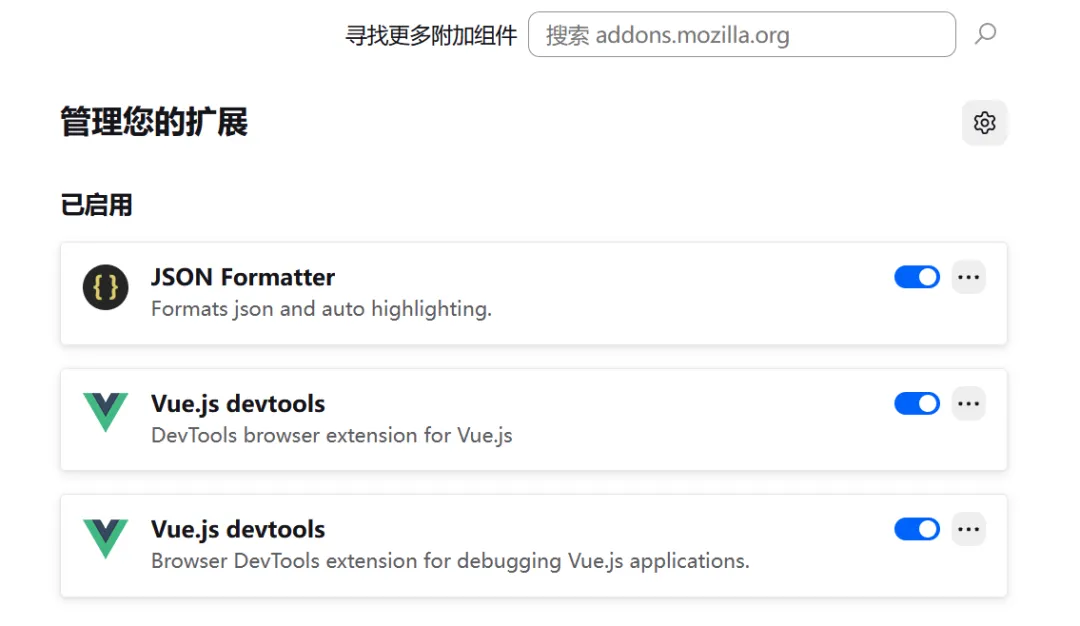Select the Vue.js devtools title in the last card
This screenshot has height=626, width=1080.
pyautogui.click(x=238, y=529)
